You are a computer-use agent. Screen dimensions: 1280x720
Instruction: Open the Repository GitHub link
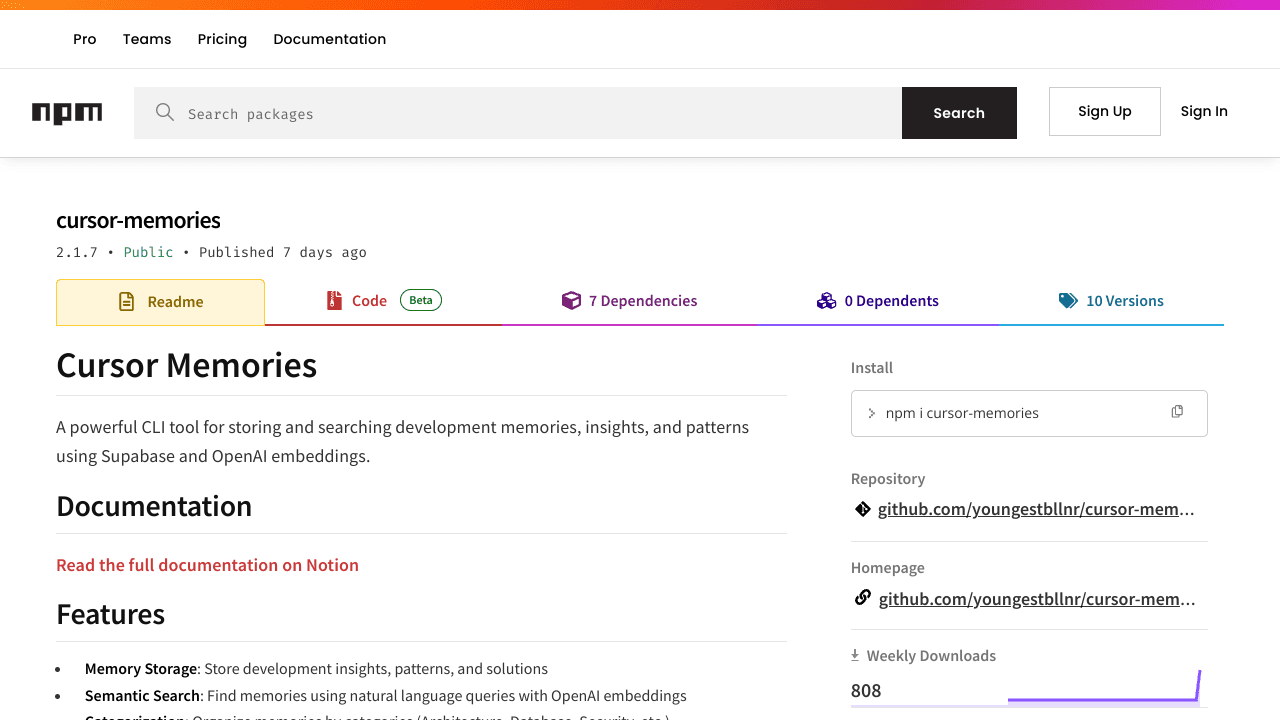click(x=1036, y=509)
